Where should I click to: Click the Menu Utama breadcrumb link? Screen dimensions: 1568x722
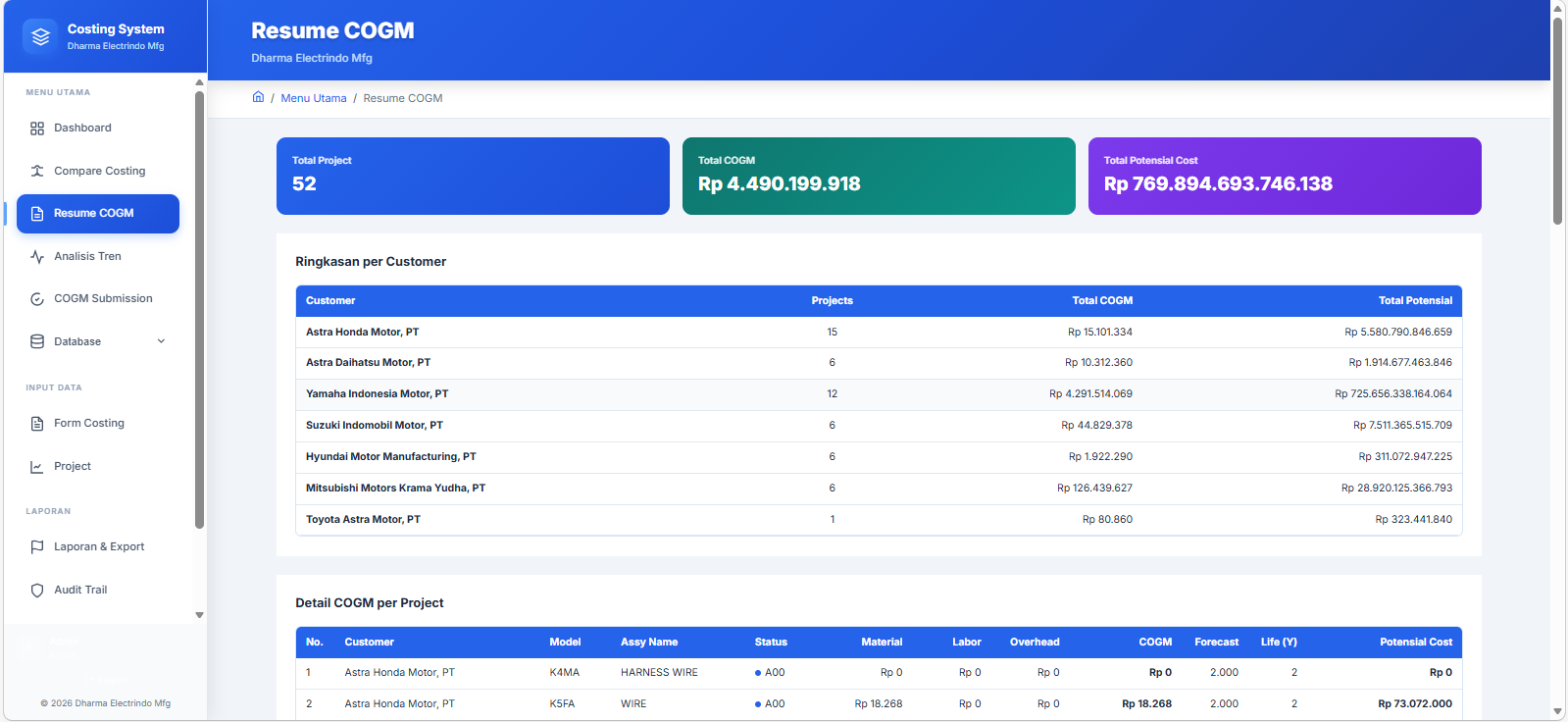coord(314,98)
